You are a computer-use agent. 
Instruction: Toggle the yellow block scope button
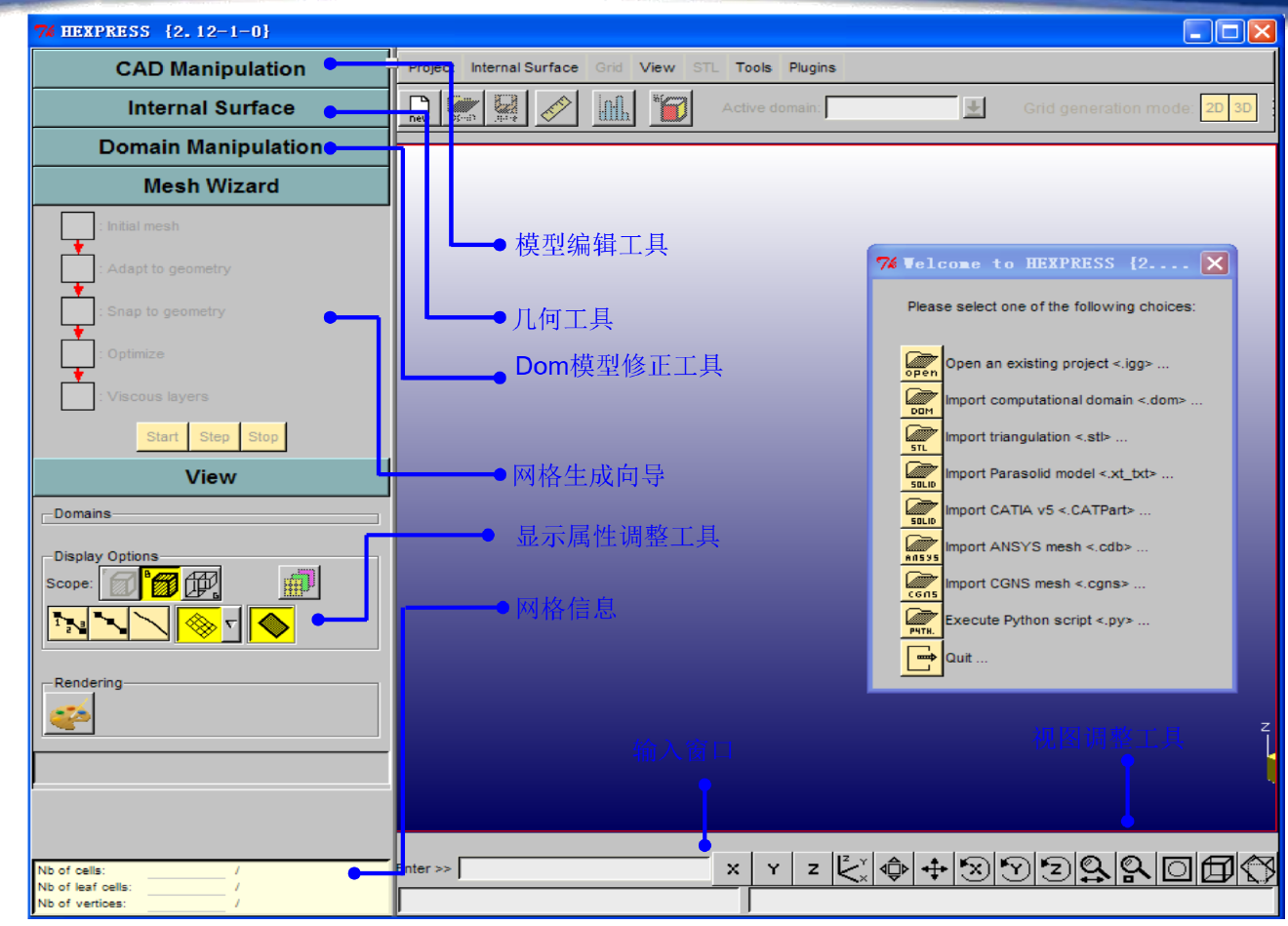[x=161, y=584]
